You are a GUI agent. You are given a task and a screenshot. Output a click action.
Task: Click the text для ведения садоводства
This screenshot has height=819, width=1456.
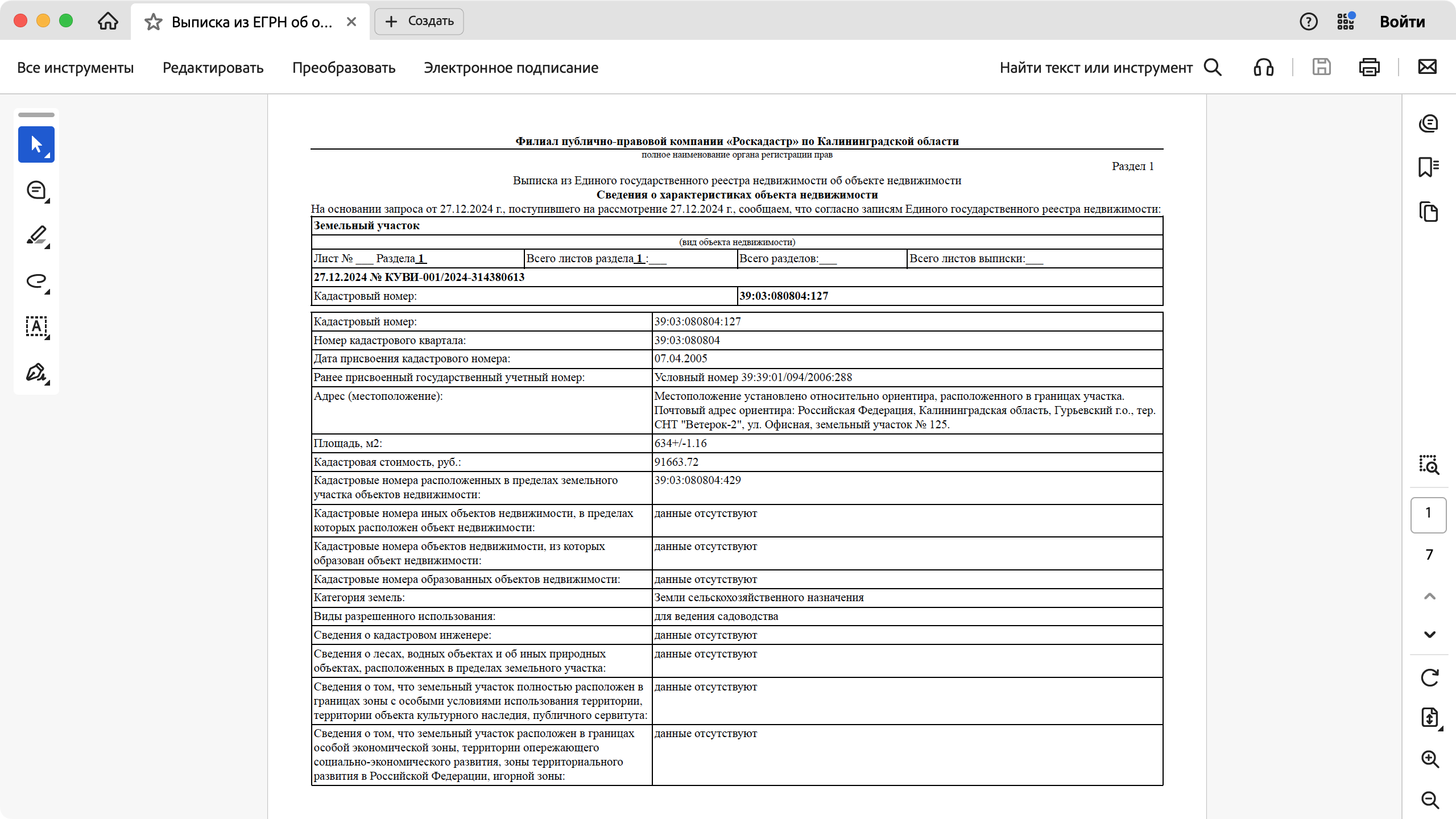pyautogui.click(x=716, y=616)
